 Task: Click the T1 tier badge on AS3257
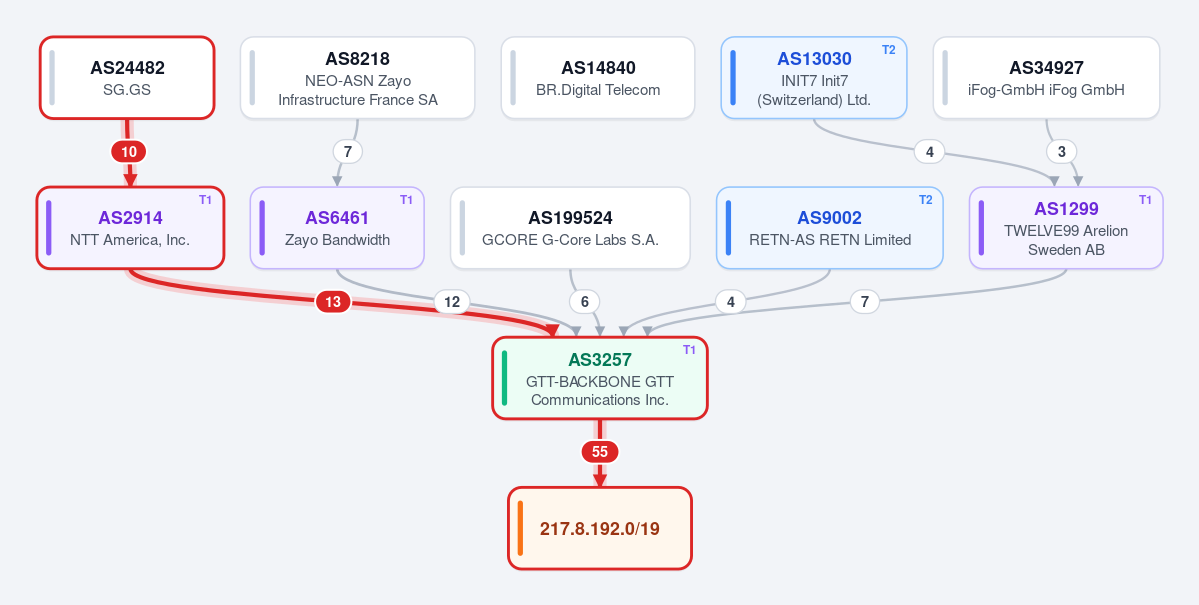tap(689, 350)
